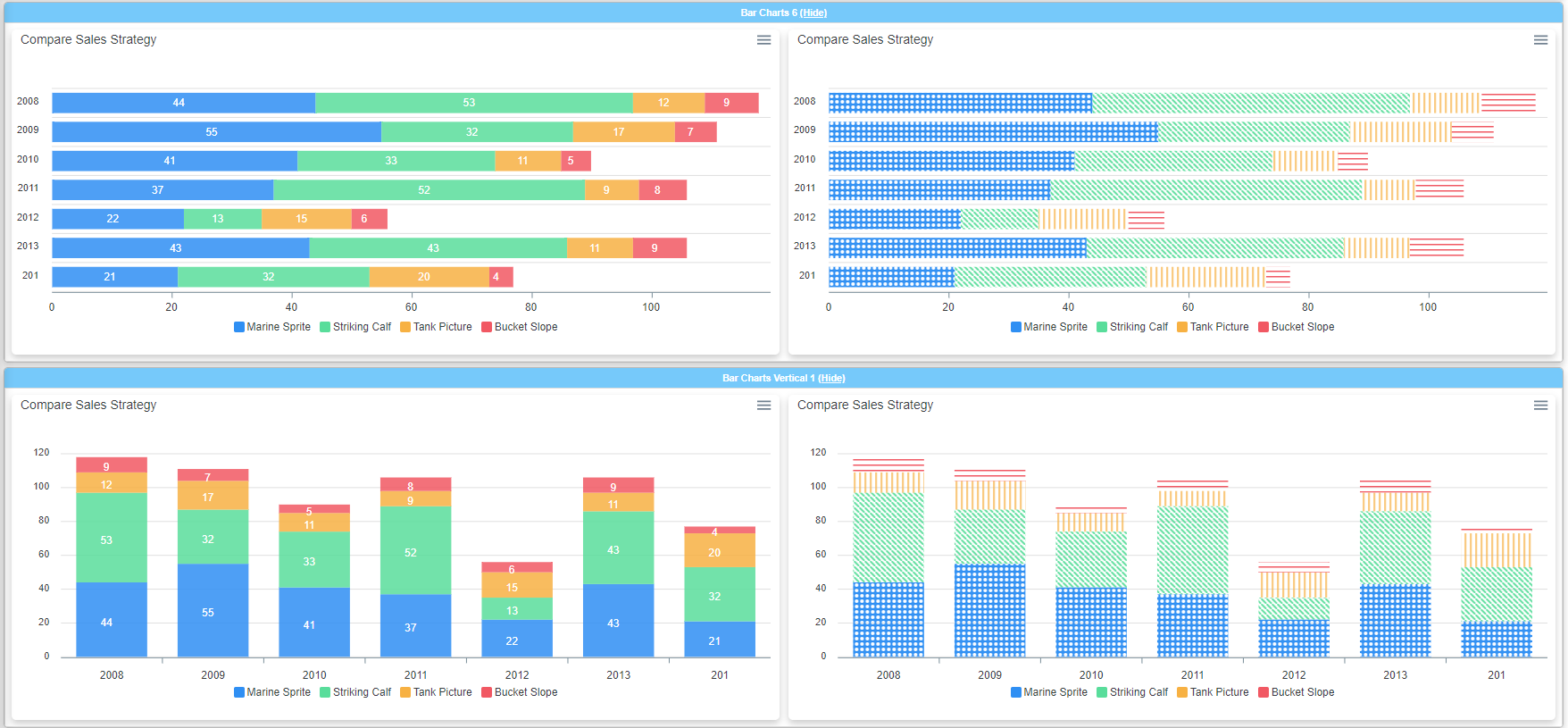
Task: Hide the Bar Charts 6 section
Action: 813,13
